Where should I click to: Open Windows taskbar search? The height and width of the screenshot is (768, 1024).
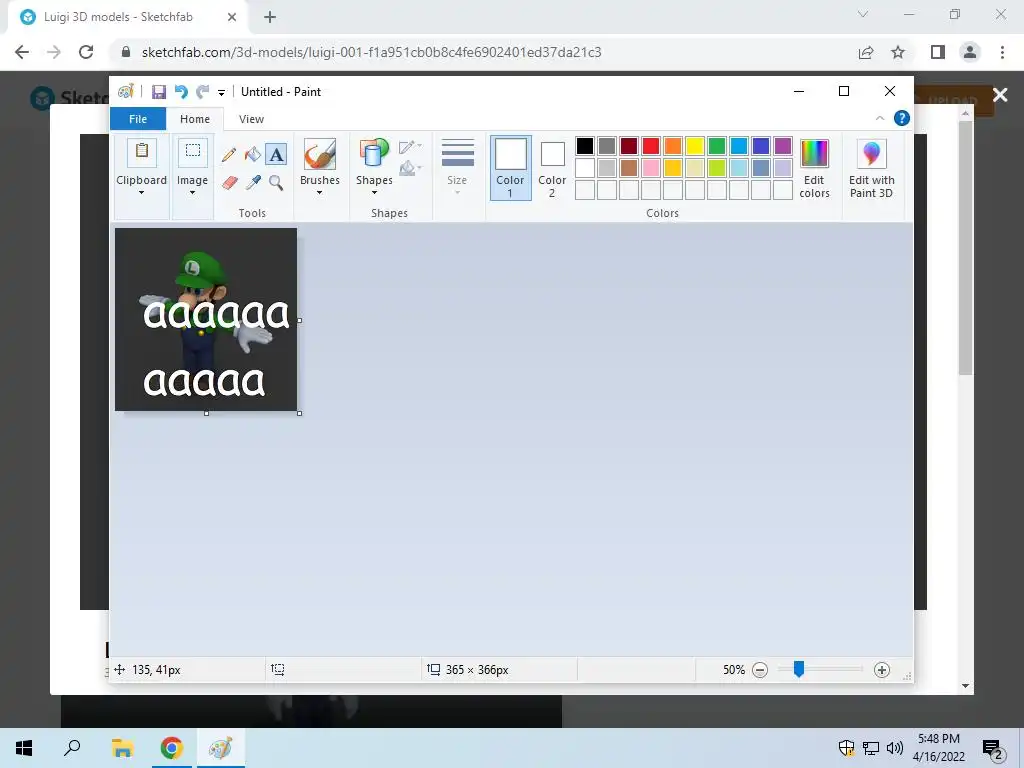(72, 748)
